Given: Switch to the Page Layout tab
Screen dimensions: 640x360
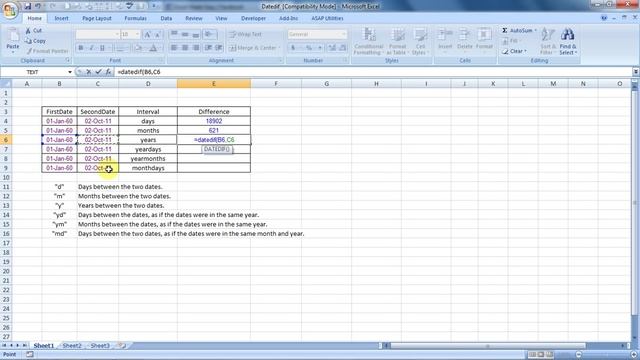Looking at the screenshot, I should (x=97, y=18).
